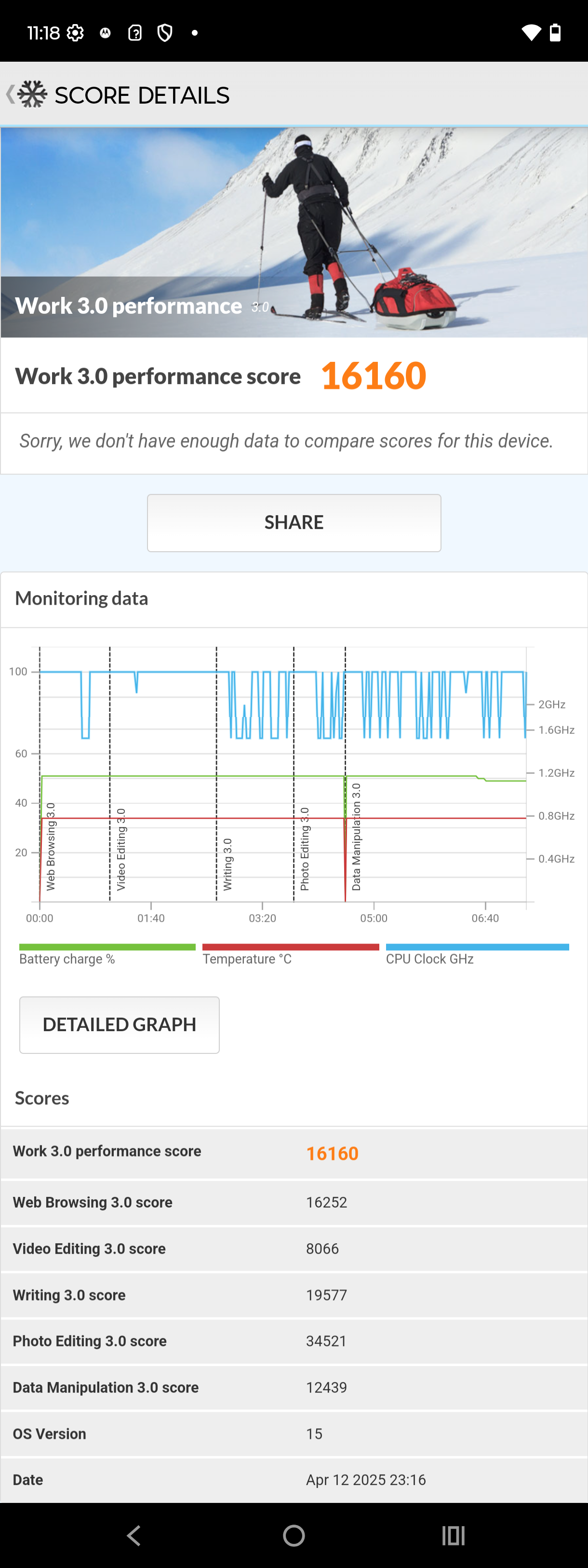The image size is (588, 1568).
Task: Open recent apps from navigation bar
Action: click(453, 1535)
